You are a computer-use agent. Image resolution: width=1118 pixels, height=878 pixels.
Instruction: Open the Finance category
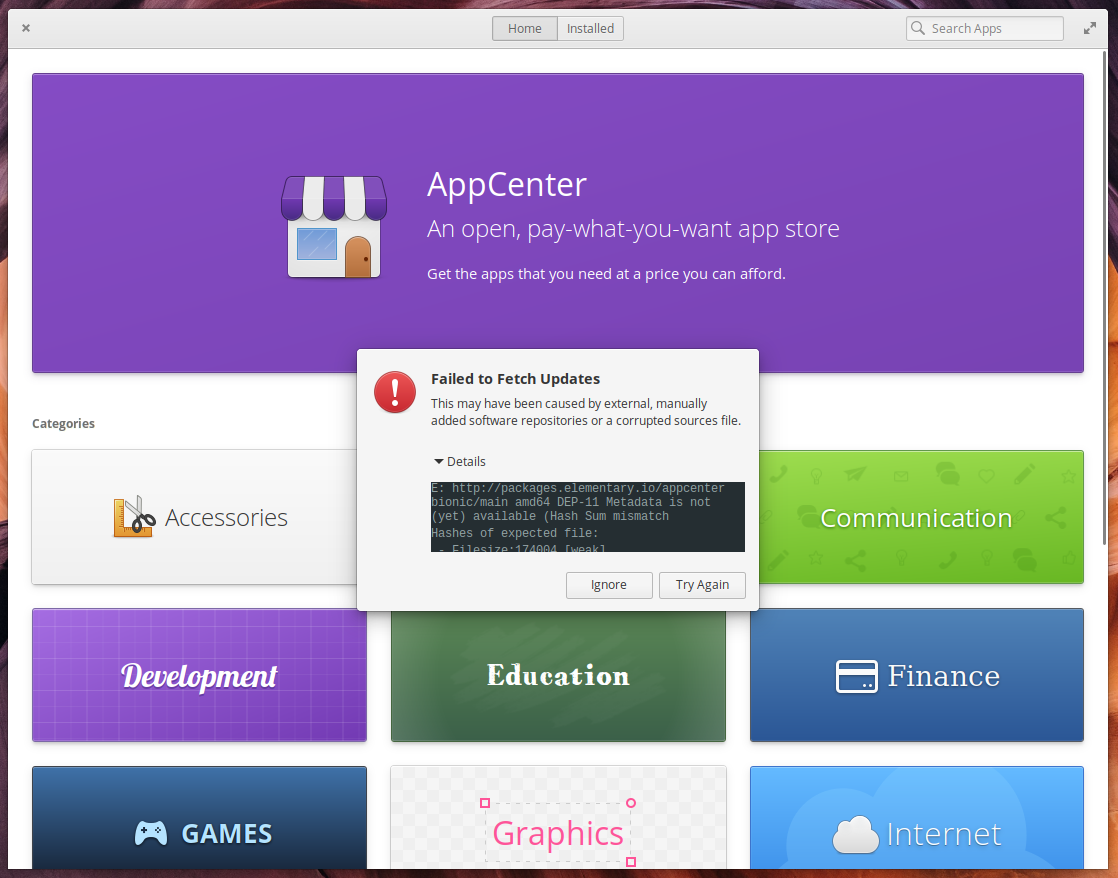coord(917,675)
